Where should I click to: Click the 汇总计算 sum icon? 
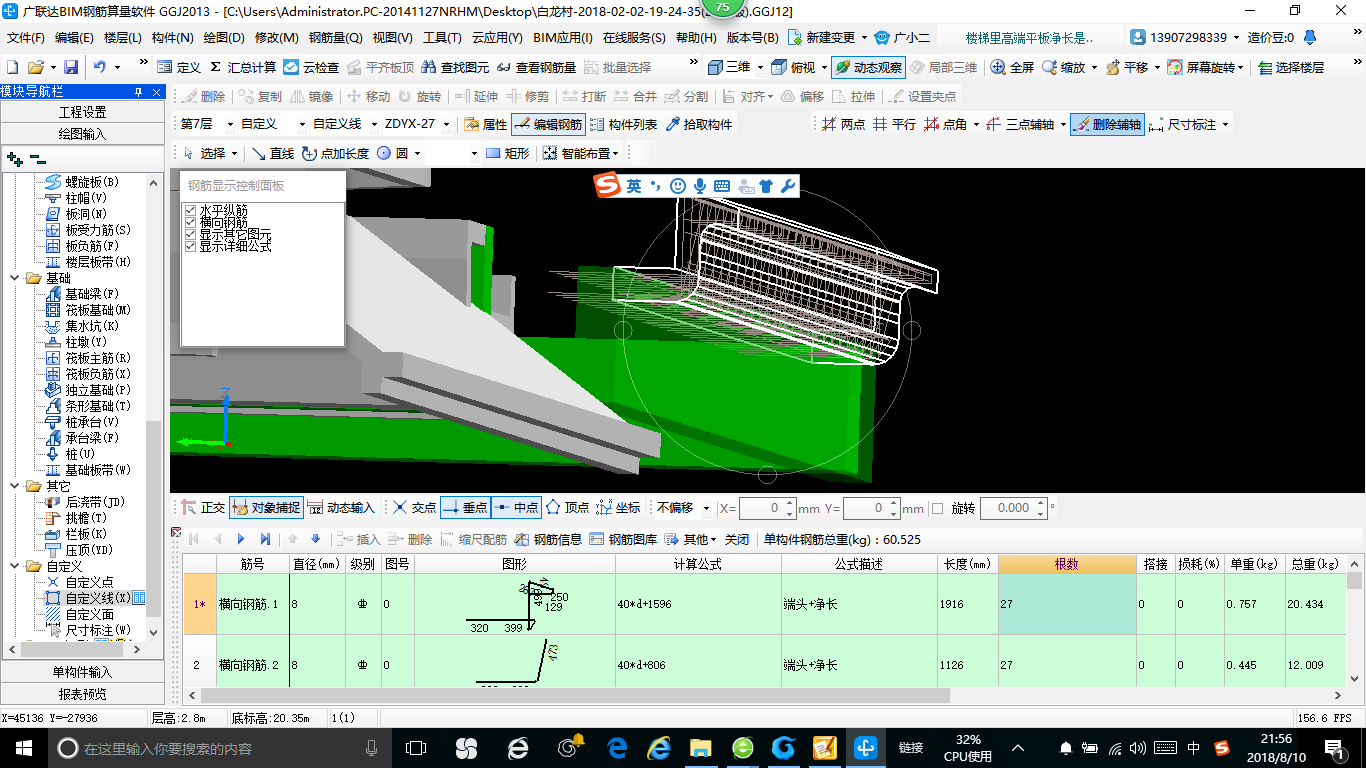[215, 67]
